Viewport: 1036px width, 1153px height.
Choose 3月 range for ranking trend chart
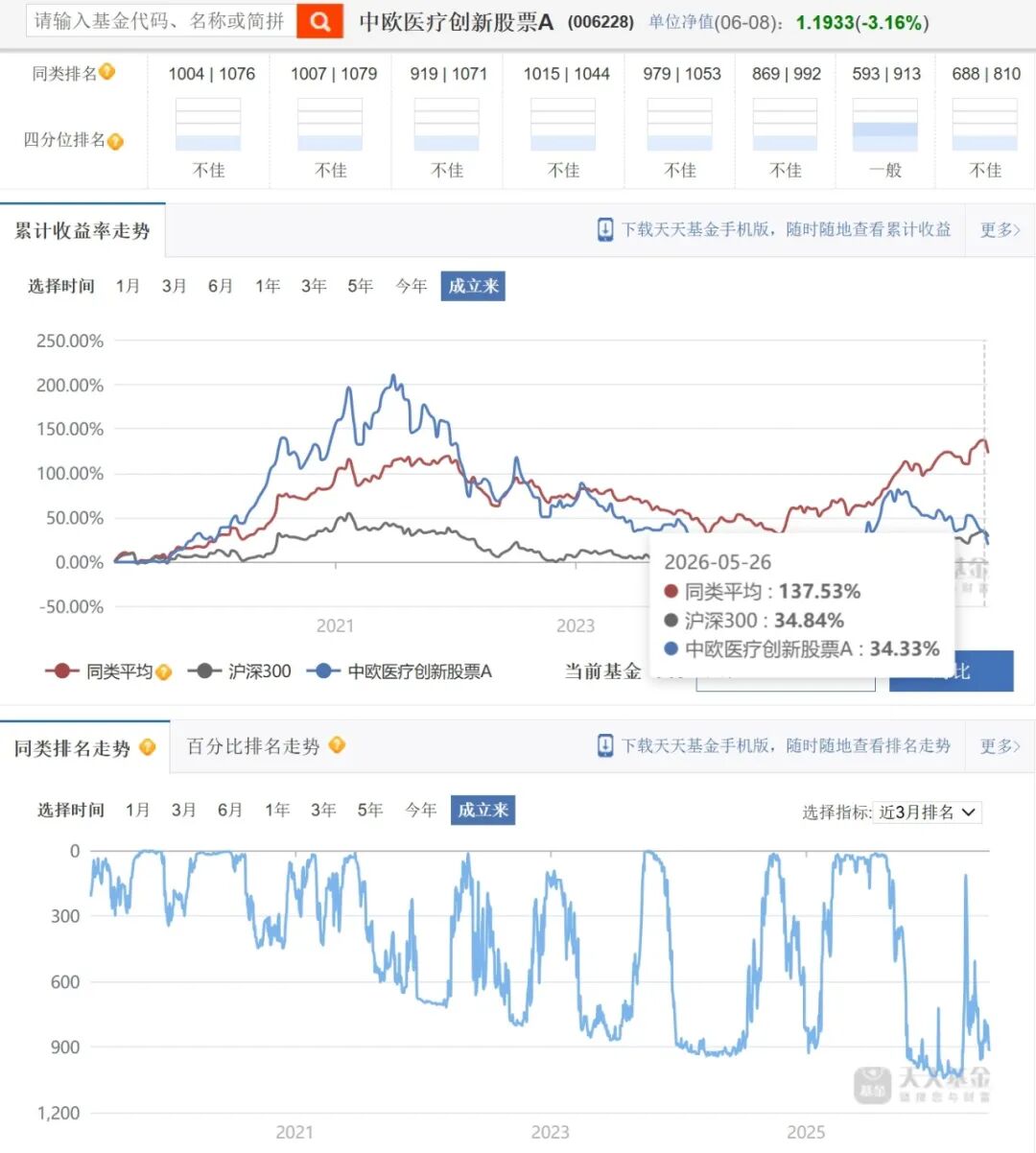tap(183, 810)
